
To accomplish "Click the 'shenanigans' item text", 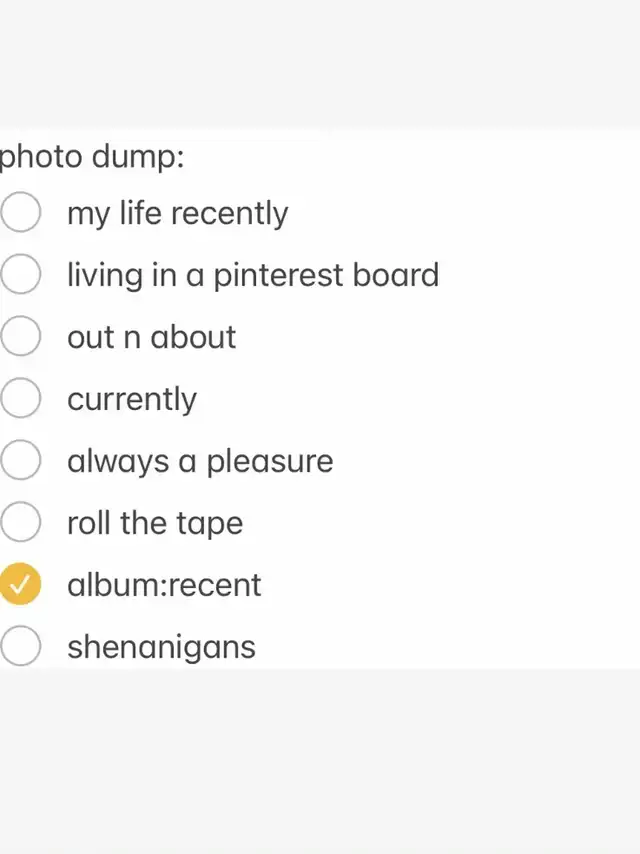I will pyautogui.click(x=161, y=648).
